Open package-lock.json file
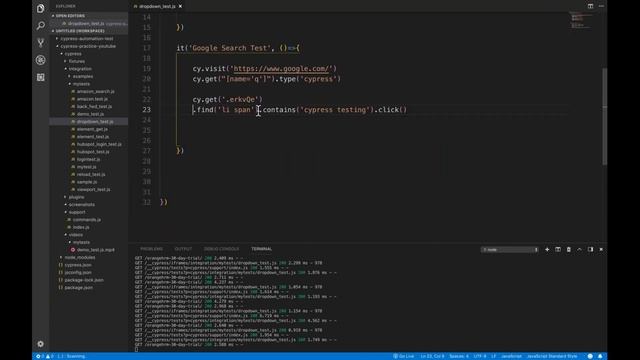This screenshot has height=360, width=640. tap(84, 280)
